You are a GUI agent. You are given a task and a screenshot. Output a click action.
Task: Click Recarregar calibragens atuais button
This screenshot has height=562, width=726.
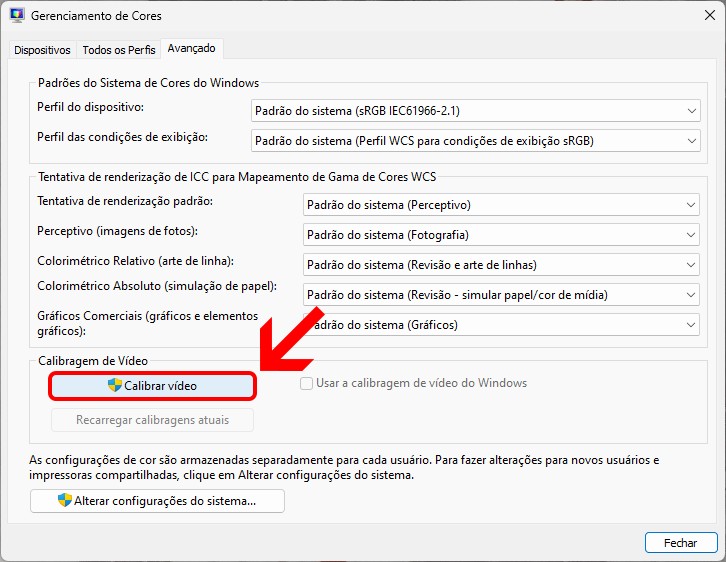click(152, 420)
